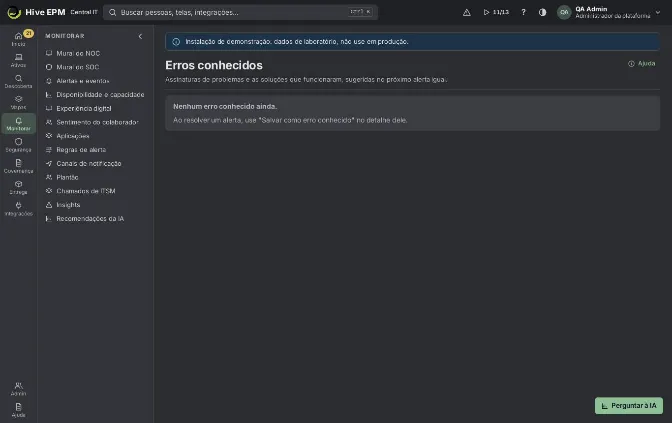This screenshot has width=672, height=423.
Task: Click the Erros conhecidos page heading
Action: (214, 65)
